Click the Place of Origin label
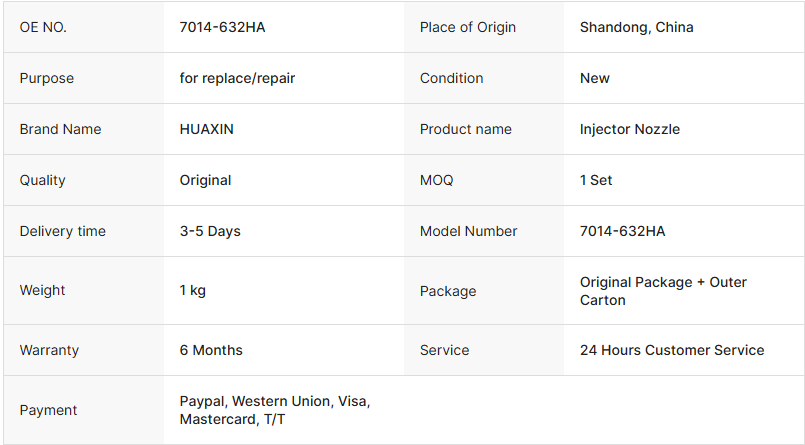805x445 pixels. (x=468, y=27)
